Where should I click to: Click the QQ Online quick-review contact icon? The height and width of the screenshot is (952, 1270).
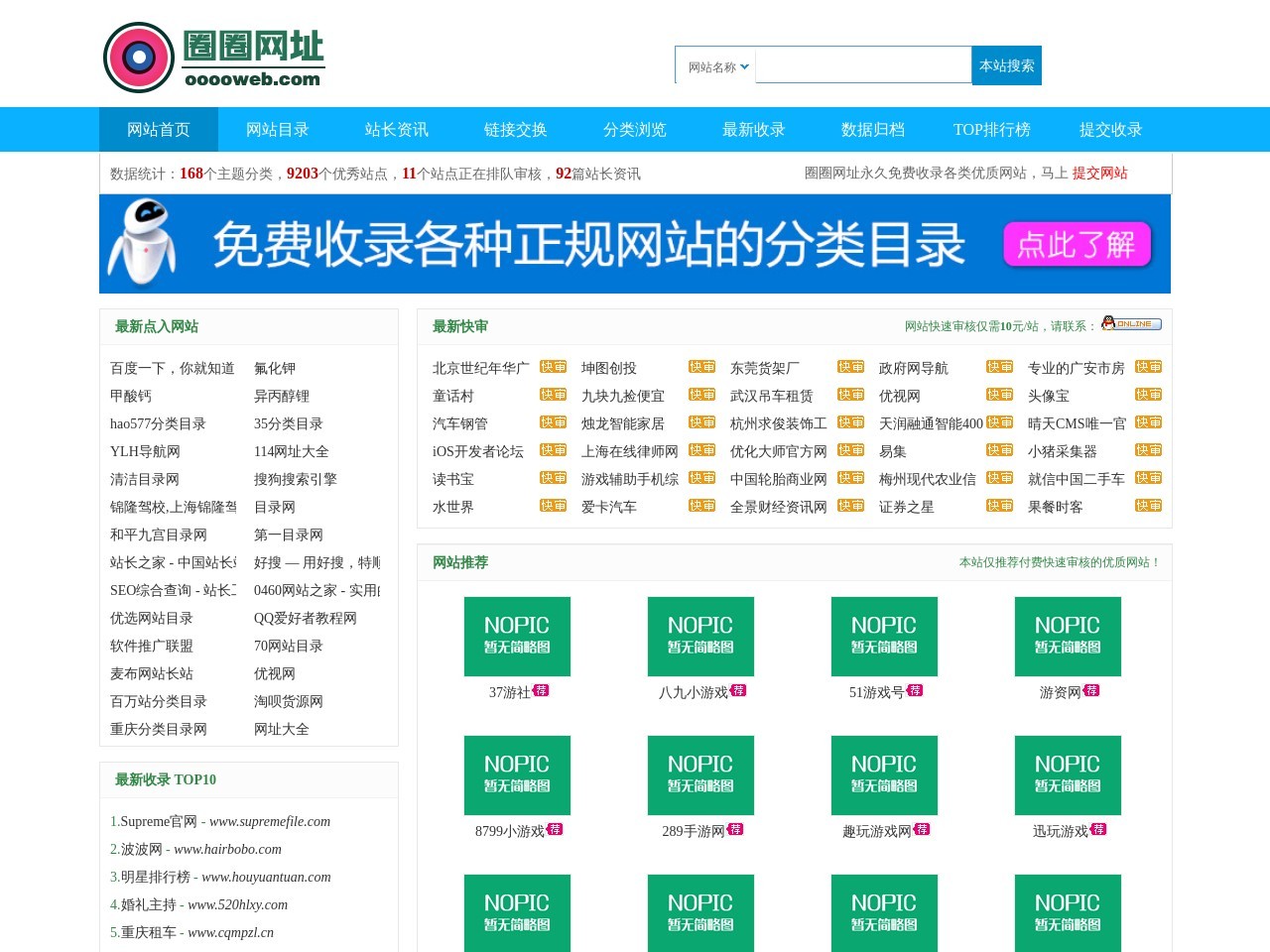tap(1131, 323)
